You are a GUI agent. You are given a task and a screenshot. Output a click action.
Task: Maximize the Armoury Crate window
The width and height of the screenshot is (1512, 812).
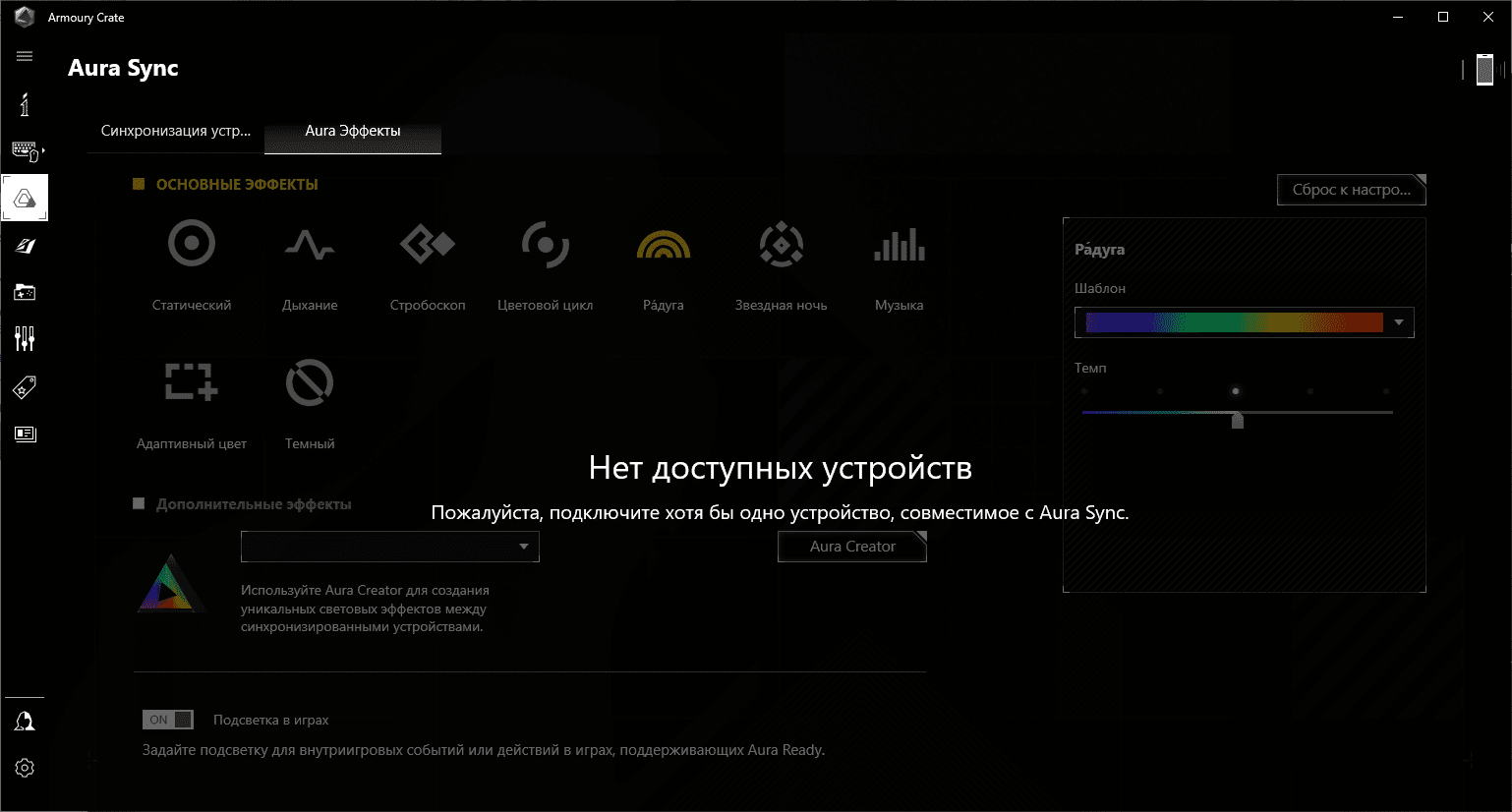1443,17
